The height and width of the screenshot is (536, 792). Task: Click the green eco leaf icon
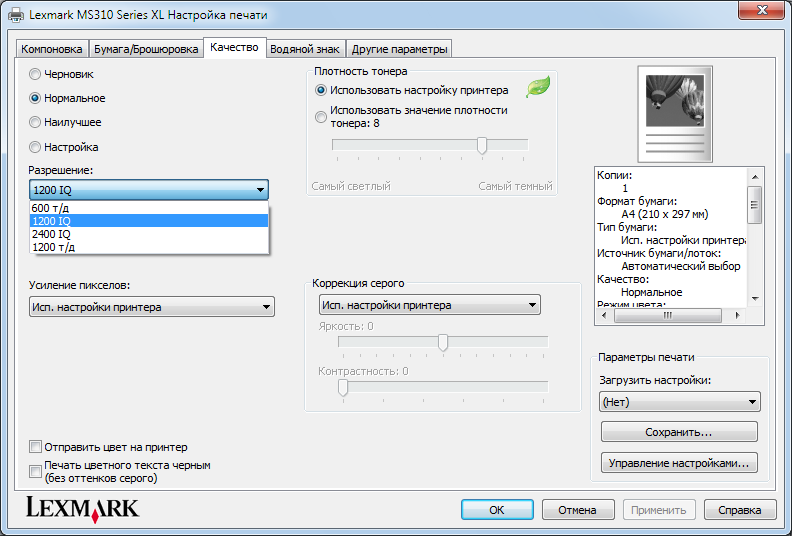tap(538, 87)
